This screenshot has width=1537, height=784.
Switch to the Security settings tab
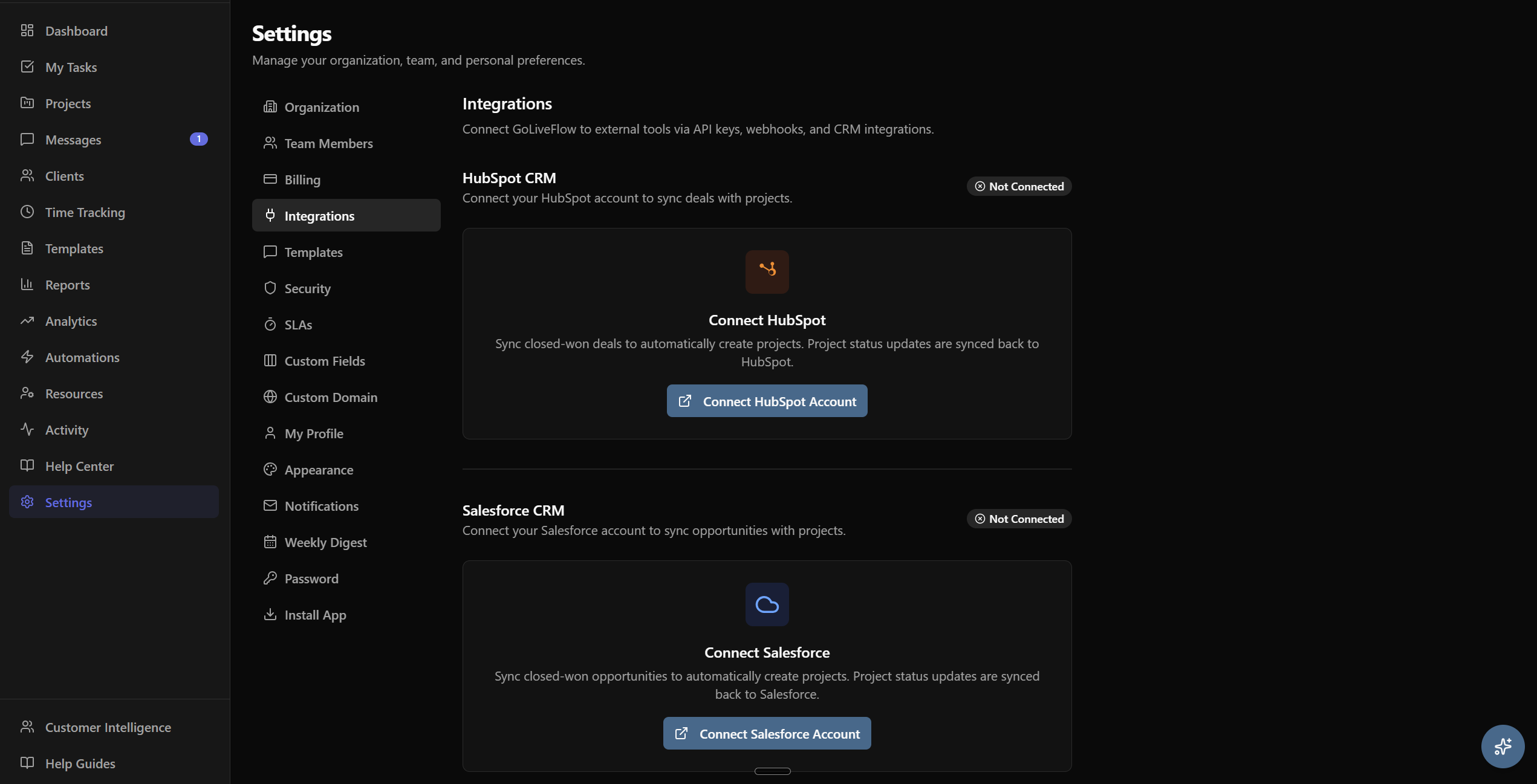pyautogui.click(x=307, y=288)
